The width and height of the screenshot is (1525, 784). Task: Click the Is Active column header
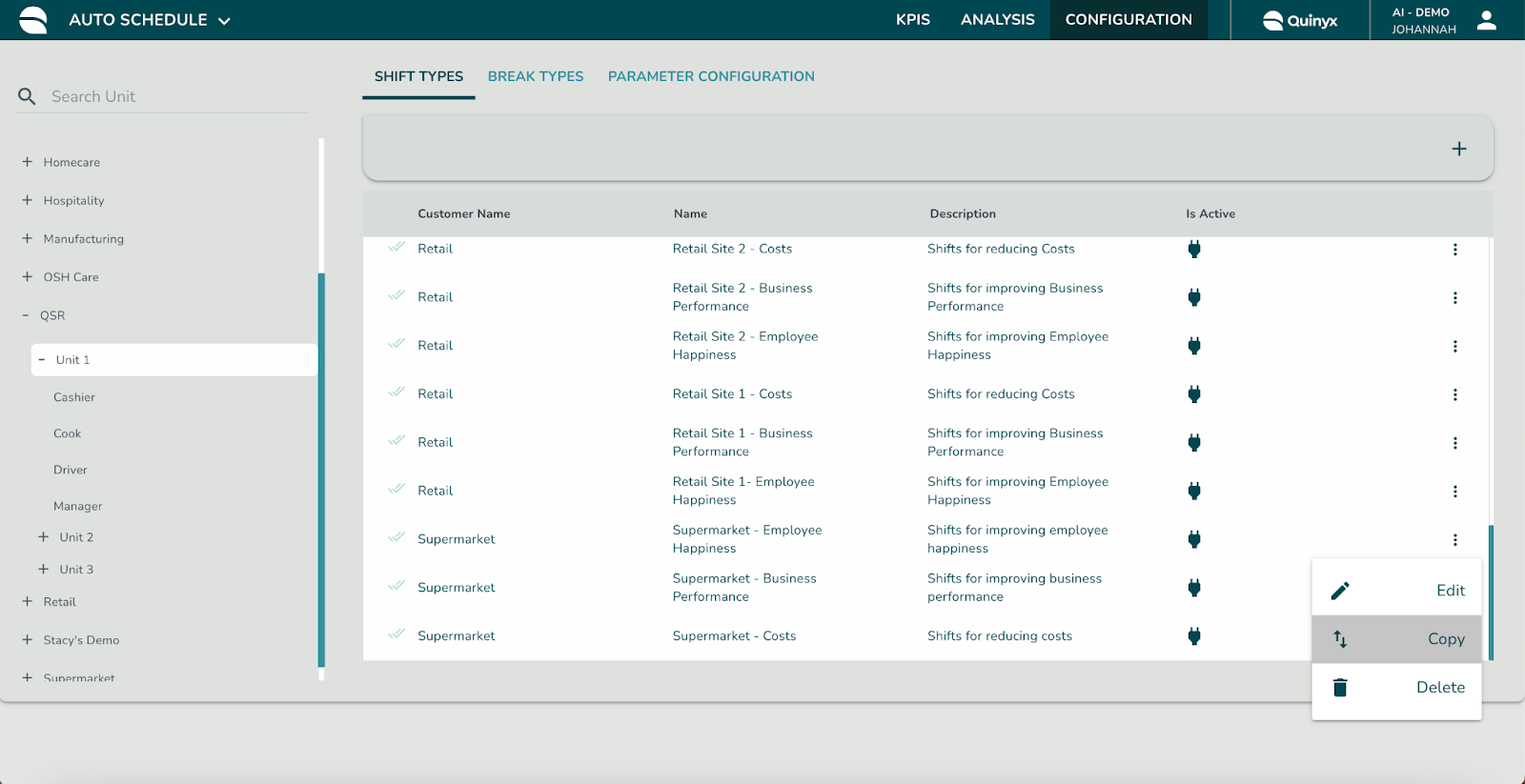pyautogui.click(x=1210, y=214)
